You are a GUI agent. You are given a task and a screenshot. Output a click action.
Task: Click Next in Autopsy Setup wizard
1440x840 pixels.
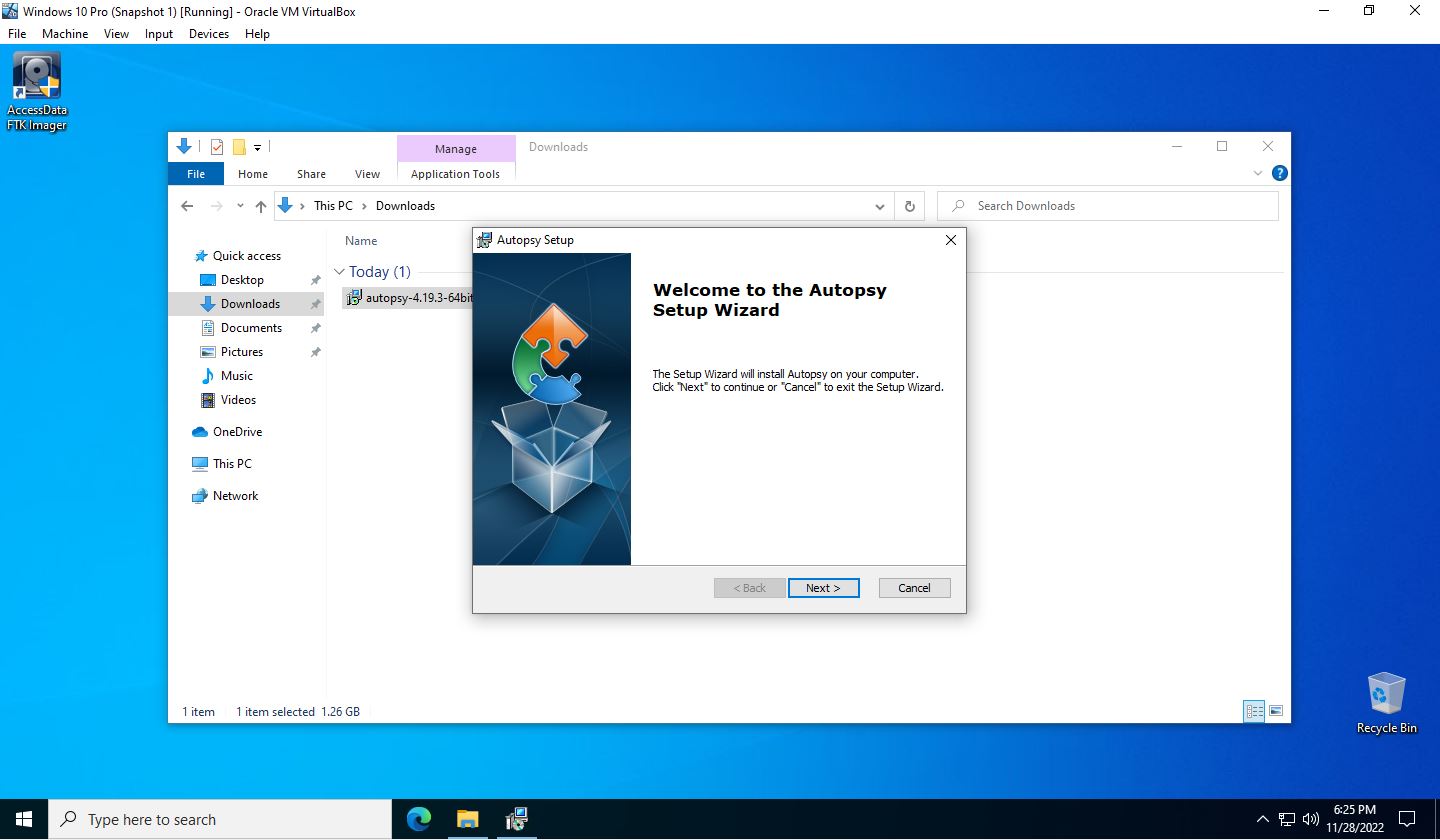pyautogui.click(x=823, y=588)
